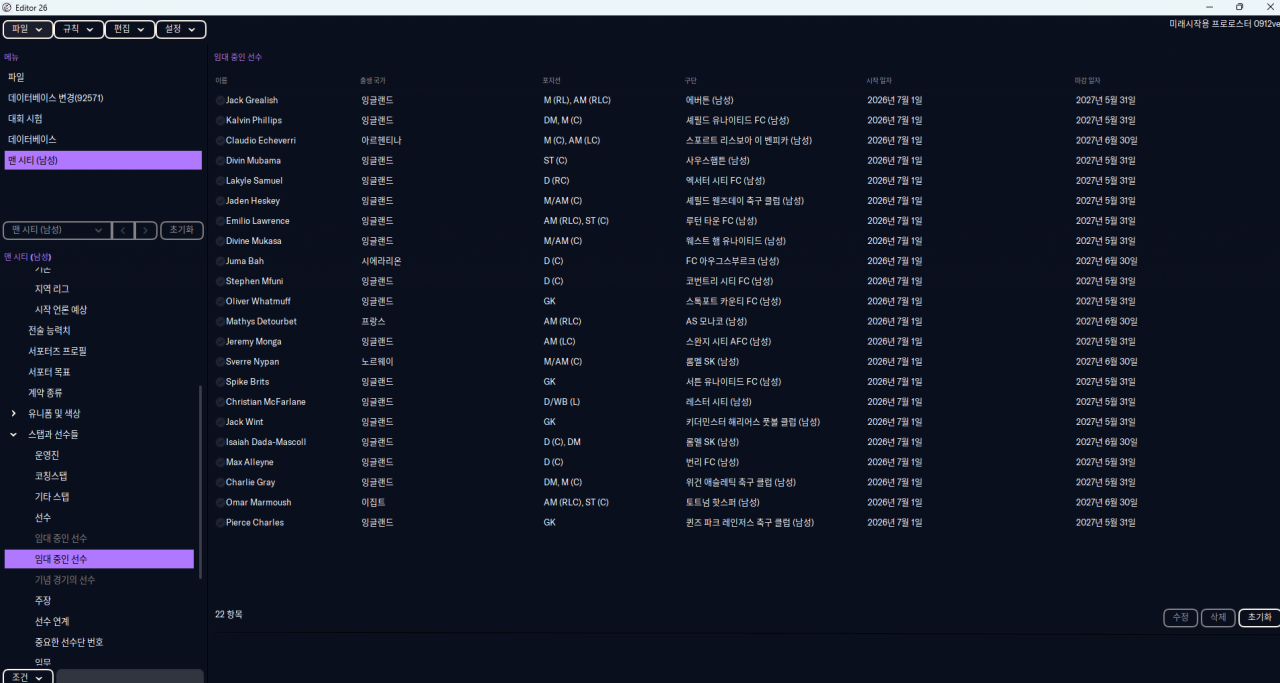
Task: Expand the 유니폼 및 색상 tree node
Action: [x=13, y=414]
